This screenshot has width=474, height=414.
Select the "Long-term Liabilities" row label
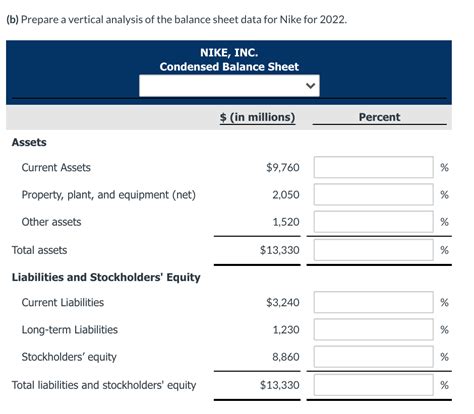pos(70,330)
